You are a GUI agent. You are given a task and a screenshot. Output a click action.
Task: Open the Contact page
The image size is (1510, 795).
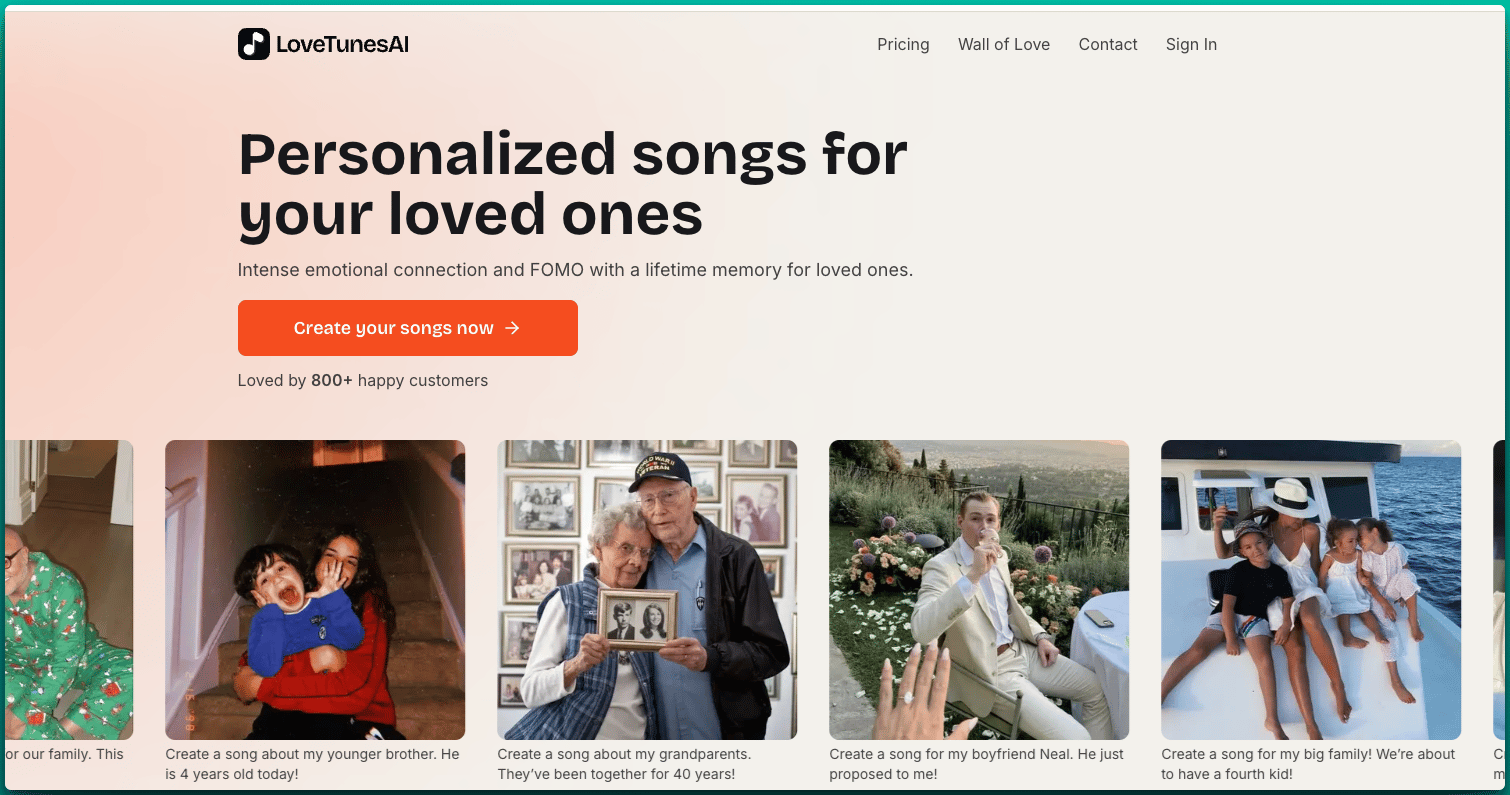1108,44
